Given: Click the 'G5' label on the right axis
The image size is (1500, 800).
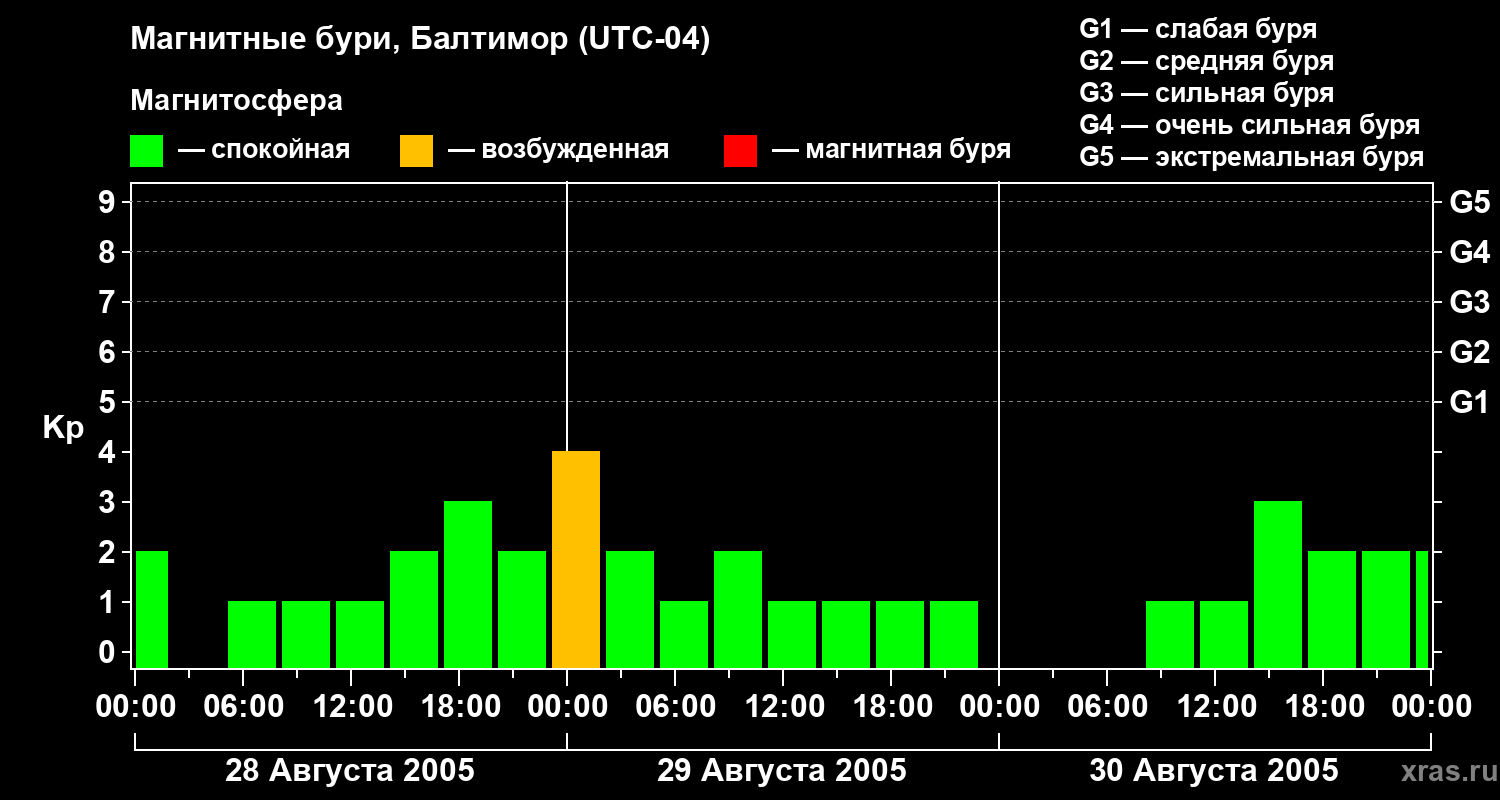Looking at the screenshot, I should pyautogui.click(x=1469, y=202).
